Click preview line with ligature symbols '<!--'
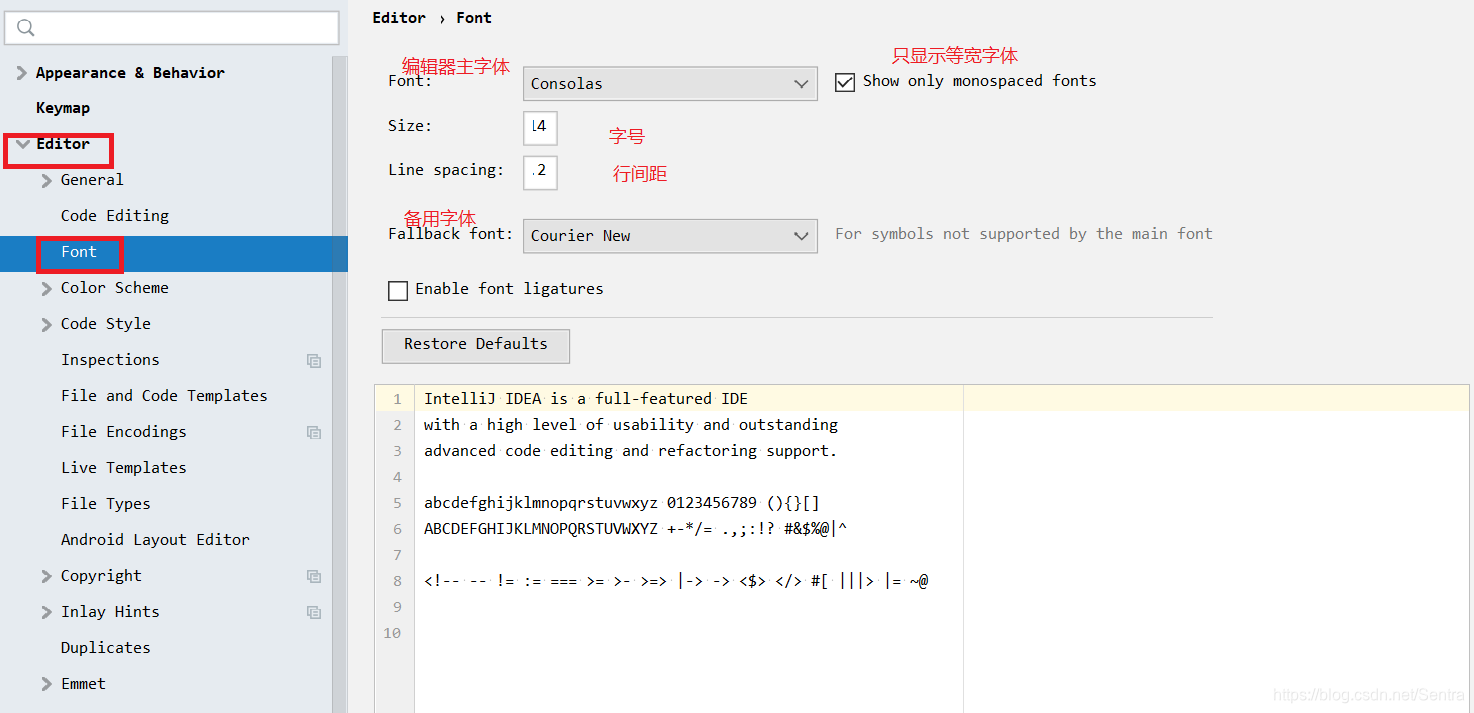Screen dimensions: 1474x713 pyautogui.click(x=676, y=581)
